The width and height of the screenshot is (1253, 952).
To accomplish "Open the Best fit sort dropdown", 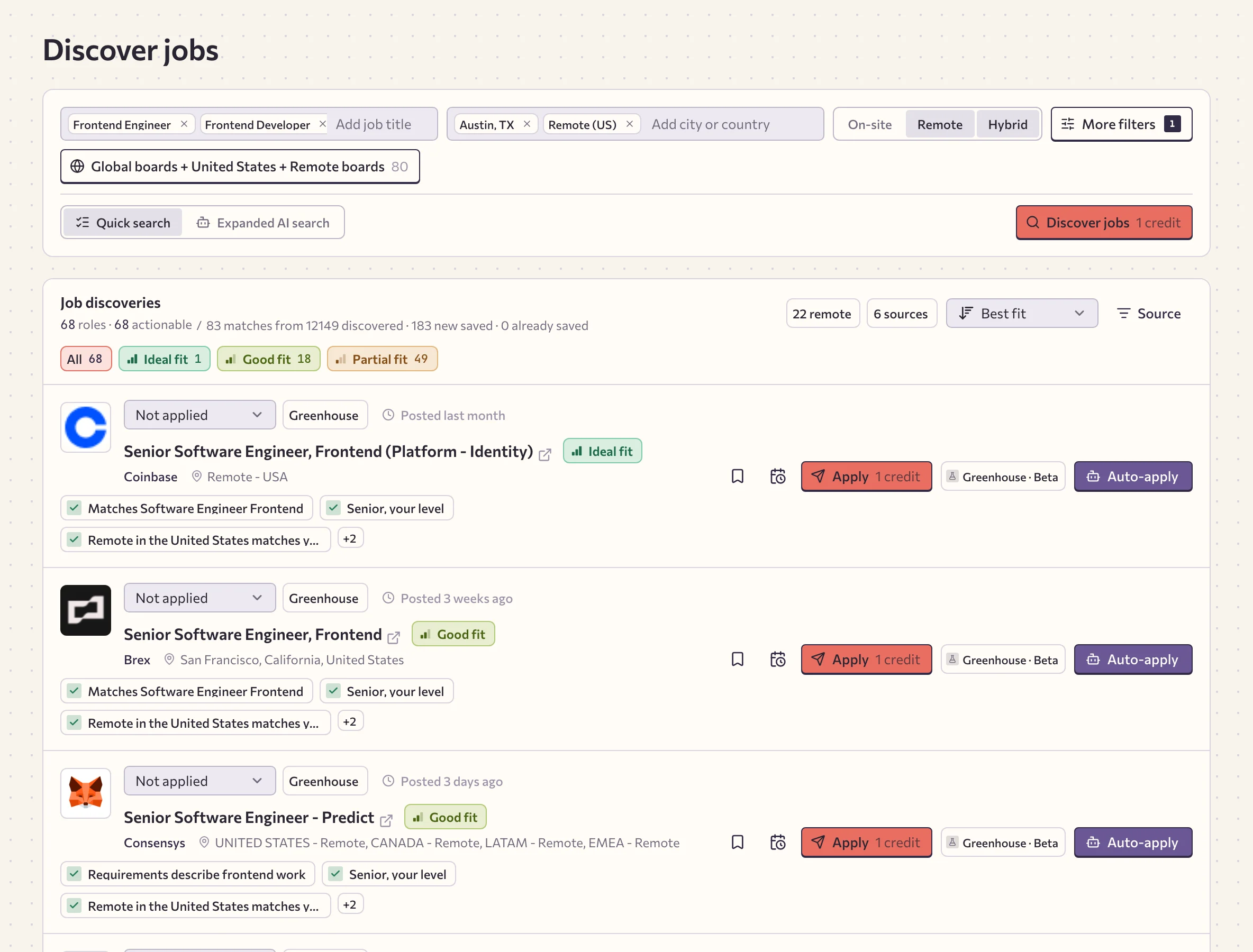I will [1022, 313].
